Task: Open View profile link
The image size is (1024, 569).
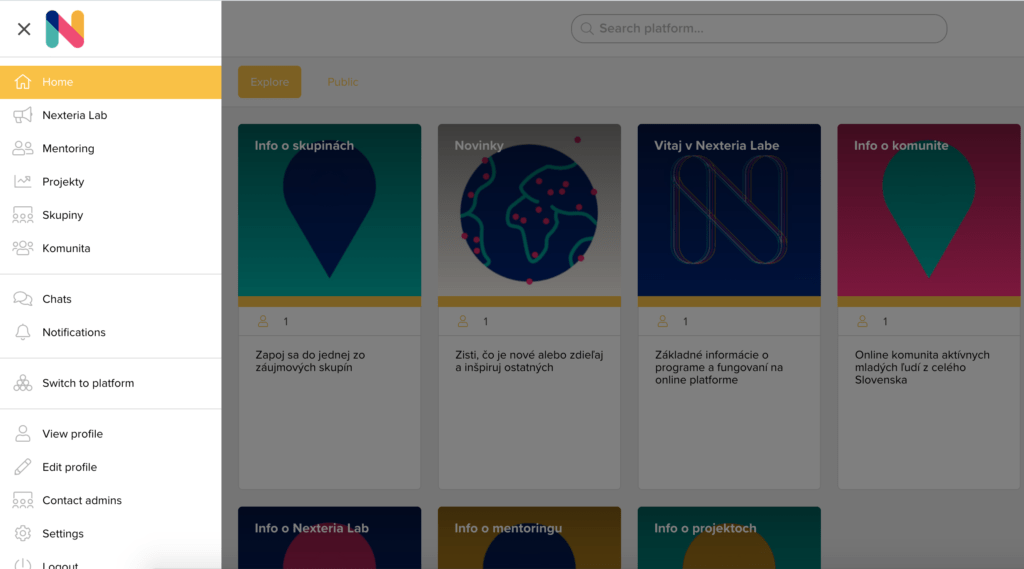Action: (72, 434)
